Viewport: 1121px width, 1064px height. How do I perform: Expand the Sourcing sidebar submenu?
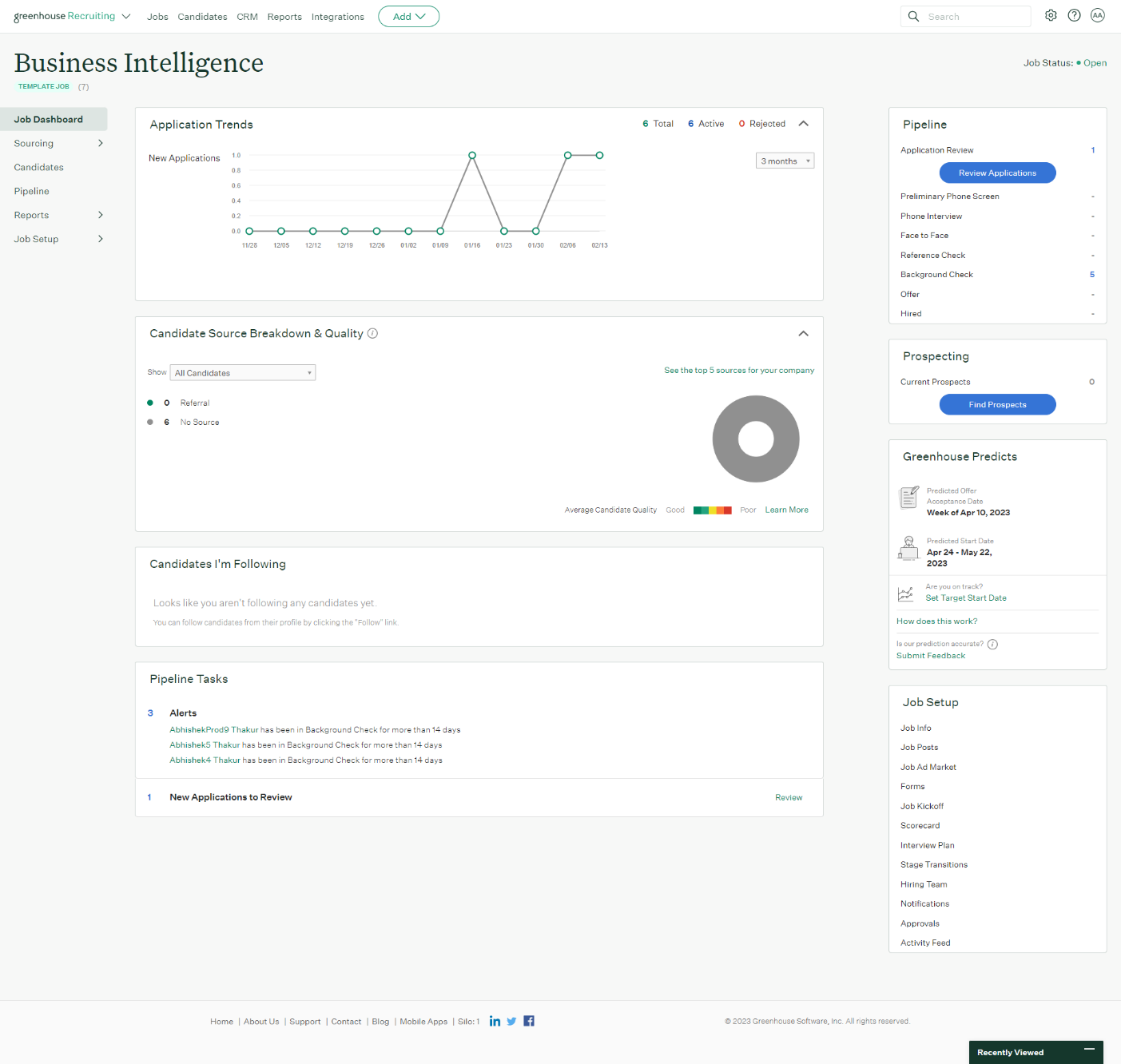coord(101,143)
